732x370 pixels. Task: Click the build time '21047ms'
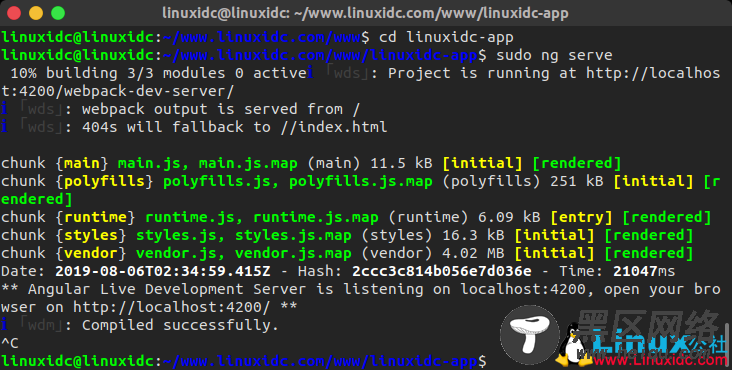pos(644,271)
